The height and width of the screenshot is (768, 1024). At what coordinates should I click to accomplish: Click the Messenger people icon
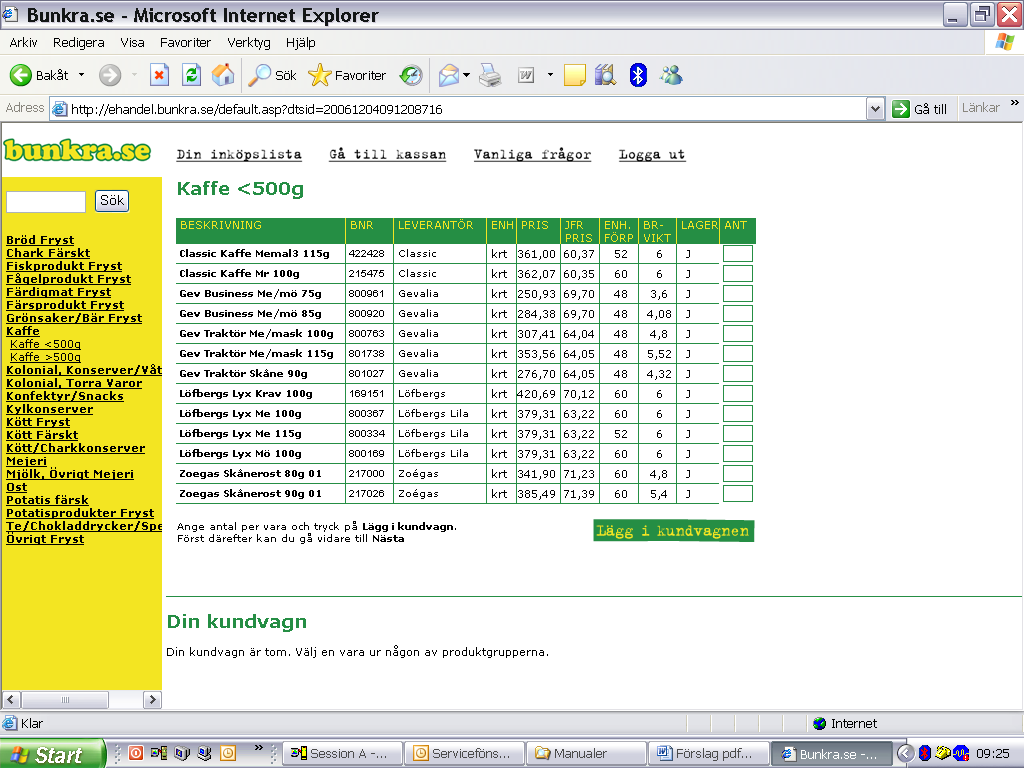click(x=671, y=75)
